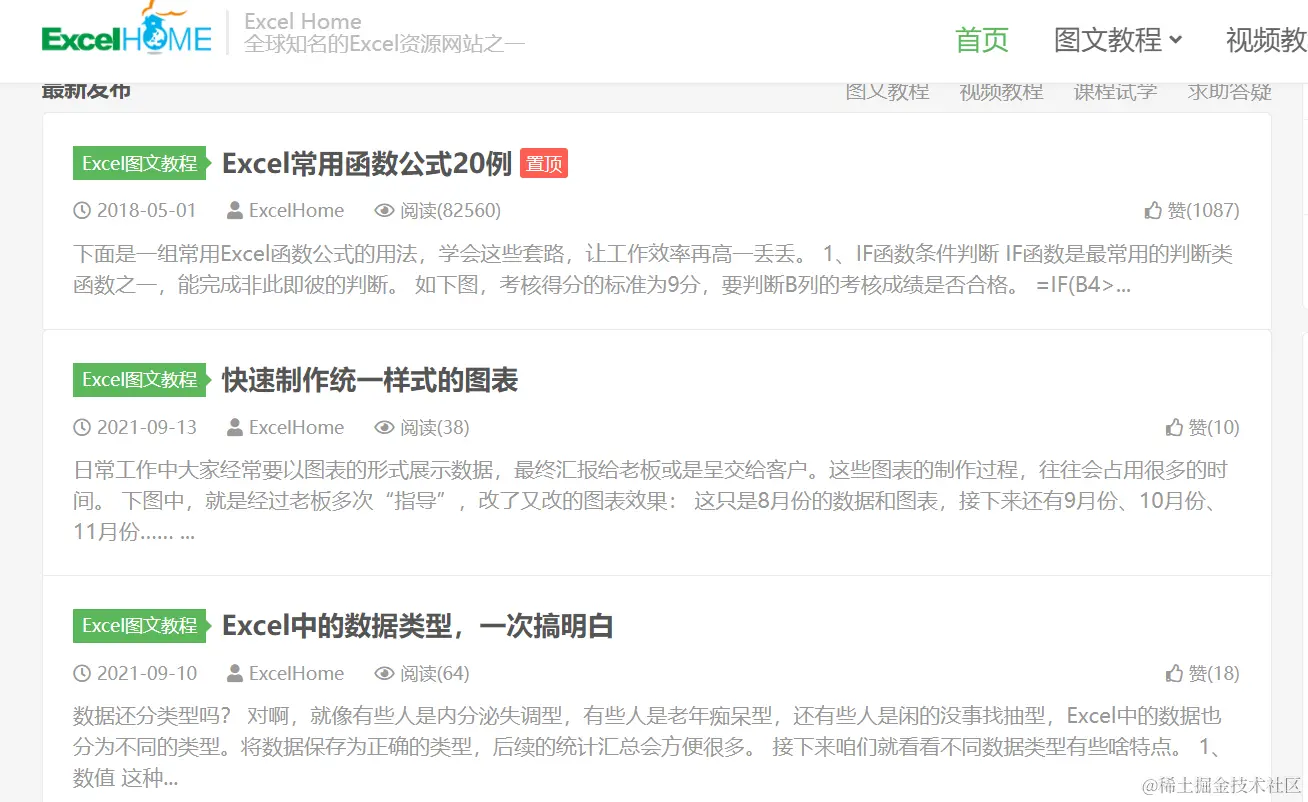Image resolution: width=1308 pixels, height=802 pixels.
Task: Click the author icon next to ExcelHome on first article
Action: click(x=236, y=210)
